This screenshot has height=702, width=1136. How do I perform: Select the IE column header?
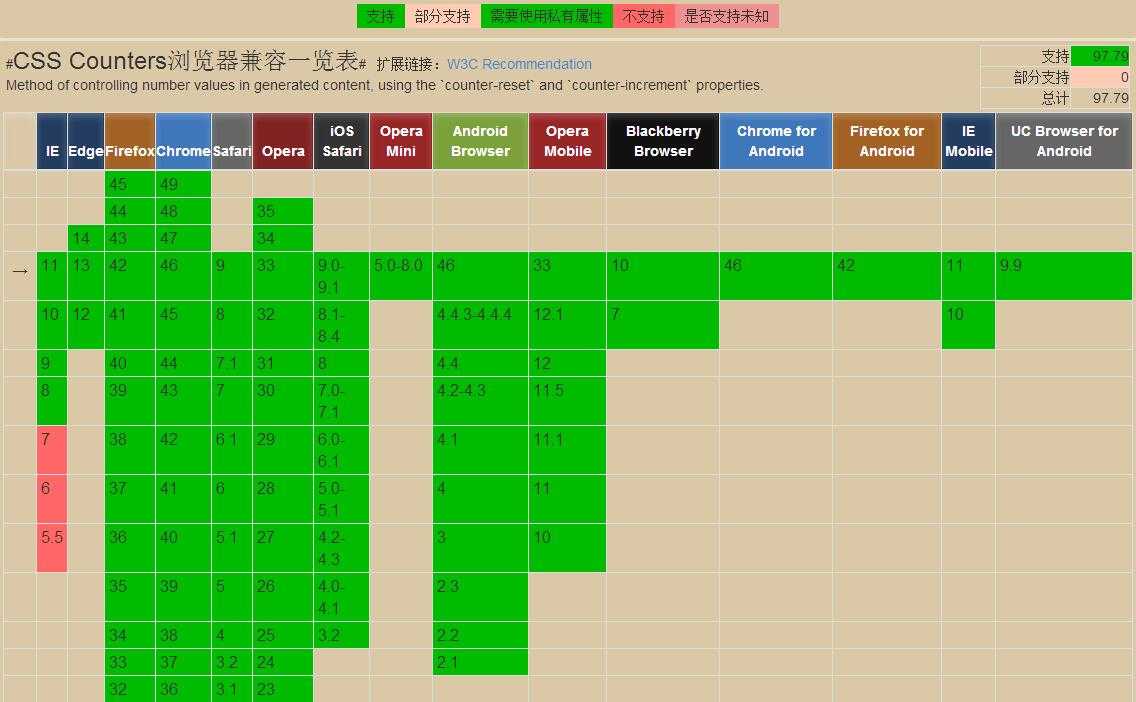[52, 141]
